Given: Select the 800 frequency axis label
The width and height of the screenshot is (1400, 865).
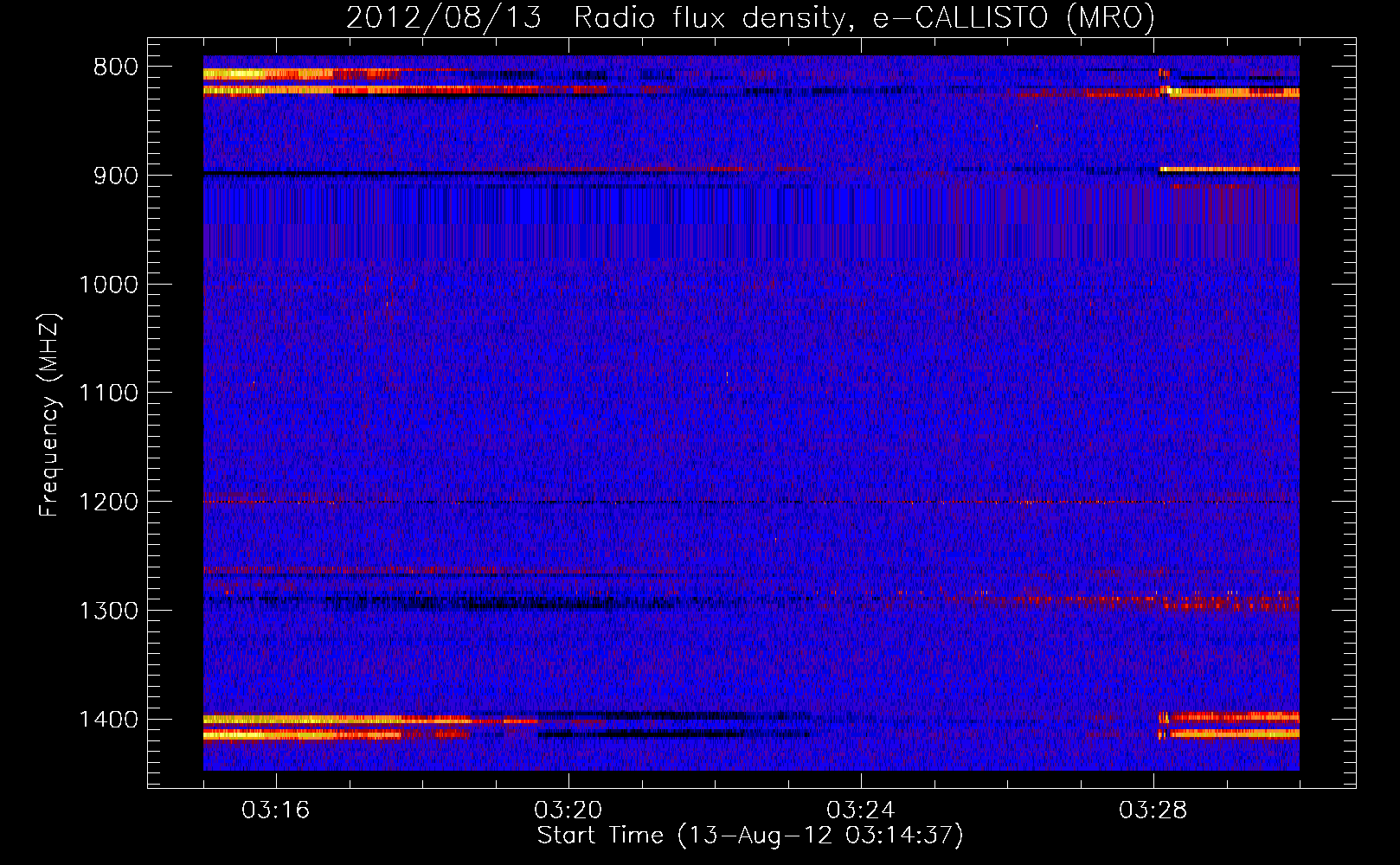Looking at the screenshot, I should 116,67.
